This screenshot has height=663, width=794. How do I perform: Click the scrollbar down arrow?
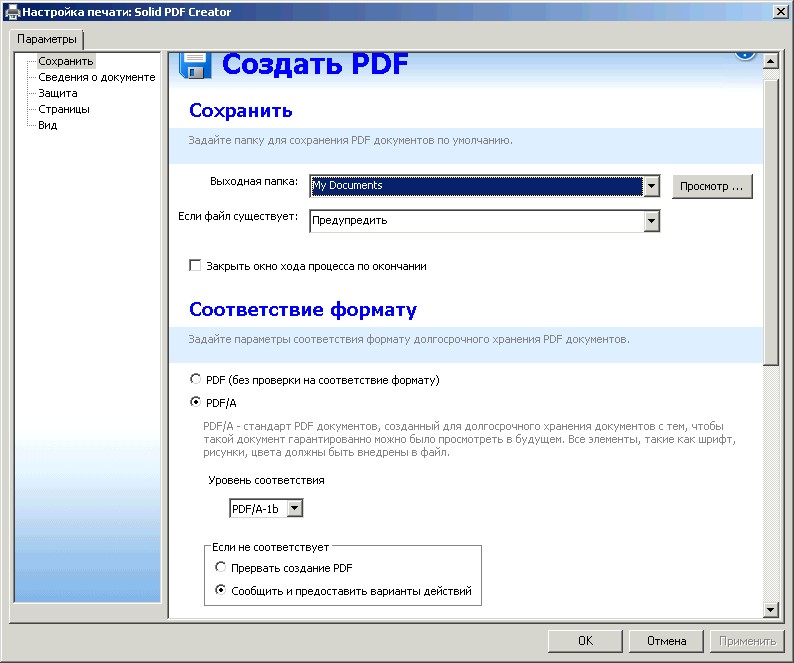pos(770,609)
